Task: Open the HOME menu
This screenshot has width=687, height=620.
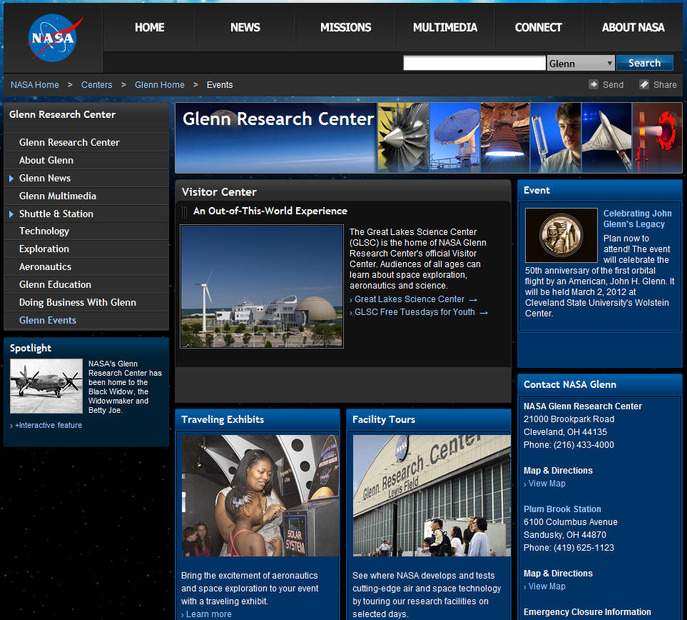Action: coord(149,28)
